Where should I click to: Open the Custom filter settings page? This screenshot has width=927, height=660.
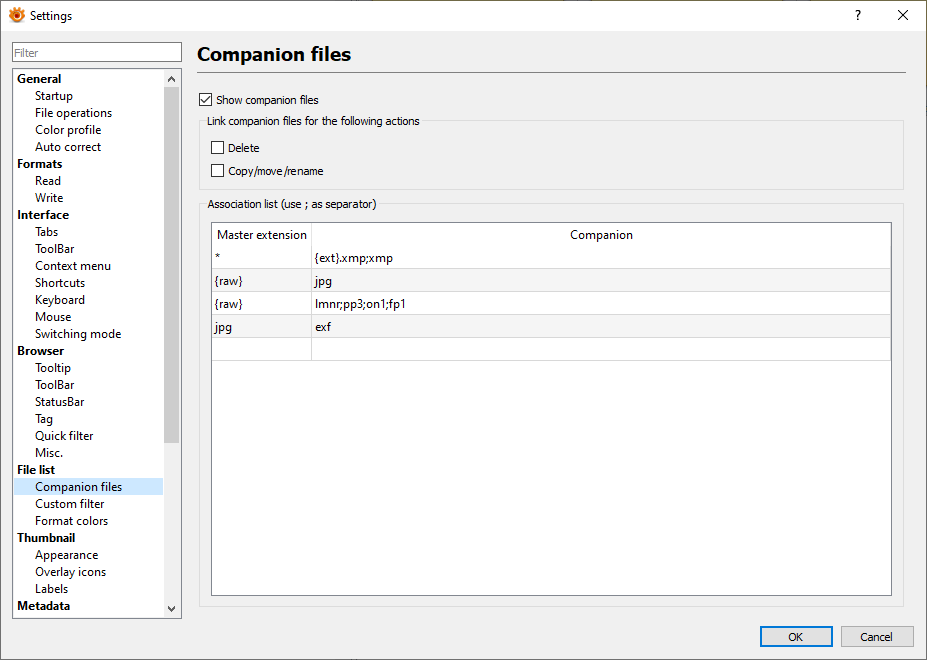pos(69,504)
